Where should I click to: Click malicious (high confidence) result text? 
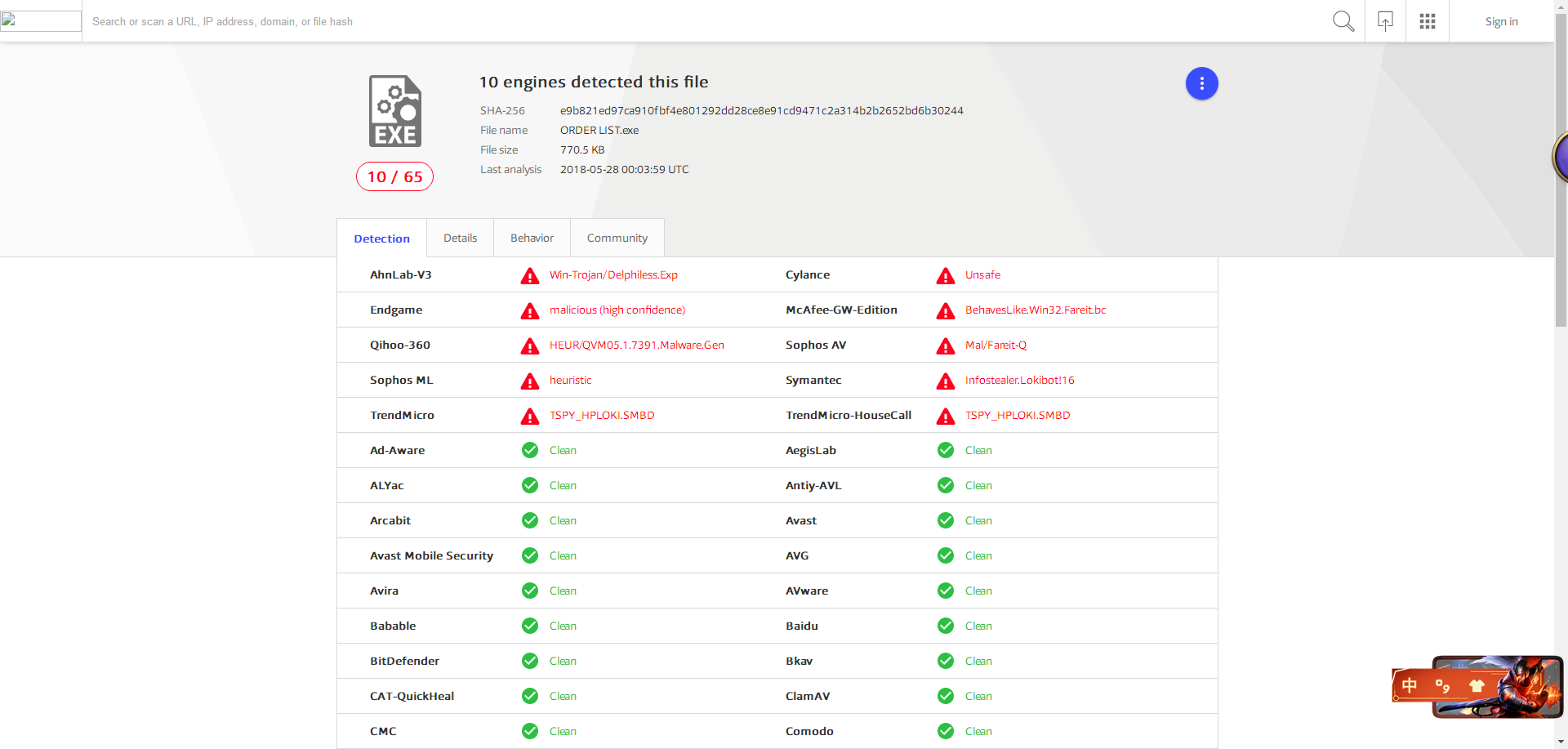click(x=617, y=310)
